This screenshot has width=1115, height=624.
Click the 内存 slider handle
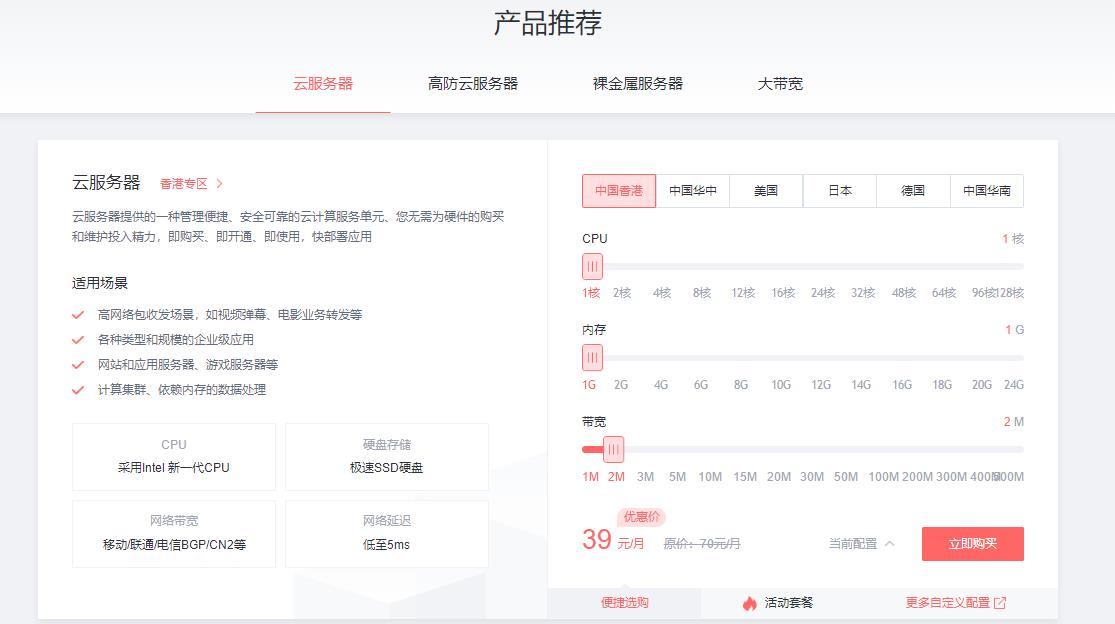pos(592,357)
